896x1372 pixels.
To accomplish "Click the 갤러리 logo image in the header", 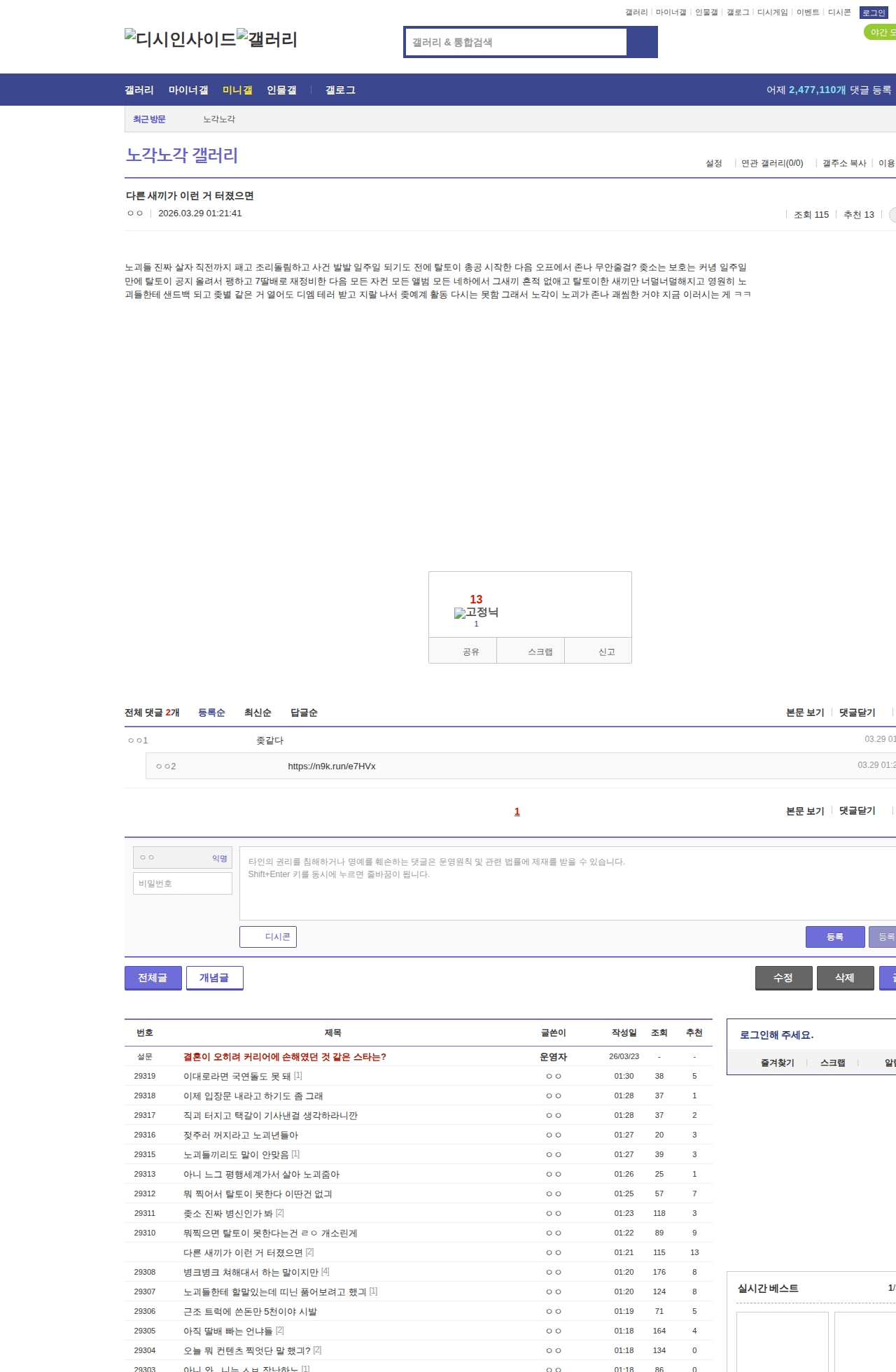I will (267, 39).
